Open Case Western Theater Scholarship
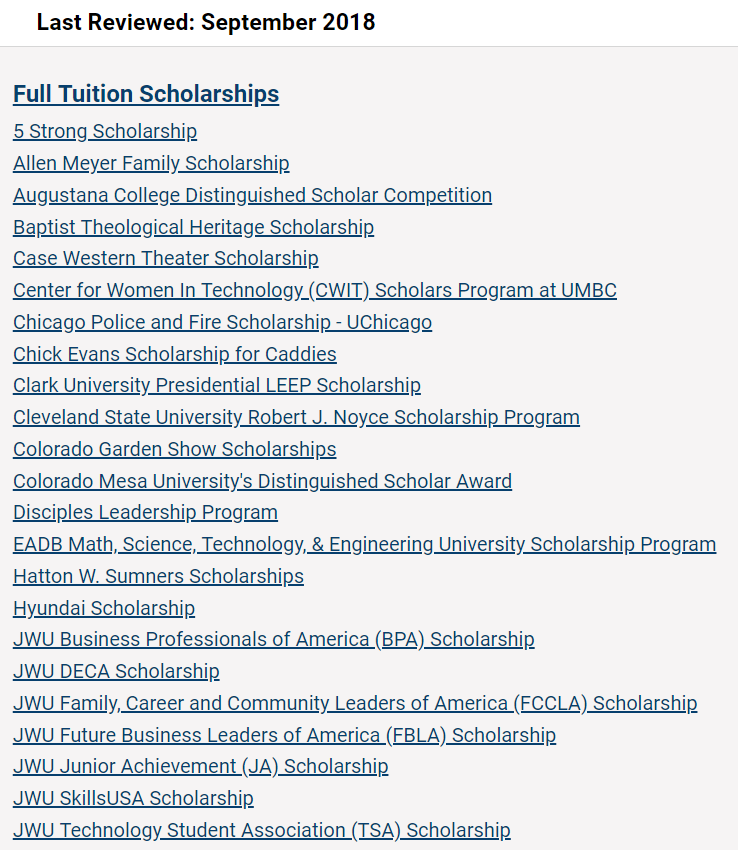This screenshot has width=738, height=850. point(166,258)
